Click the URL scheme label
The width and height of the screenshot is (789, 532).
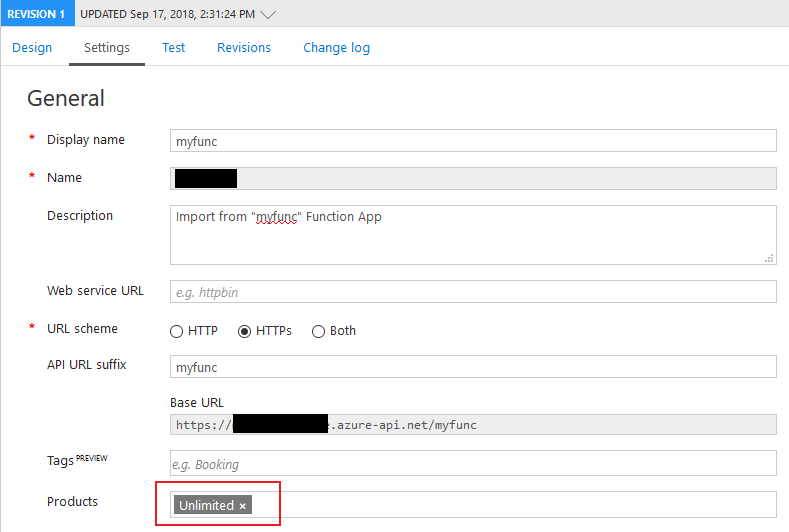coord(82,329)
